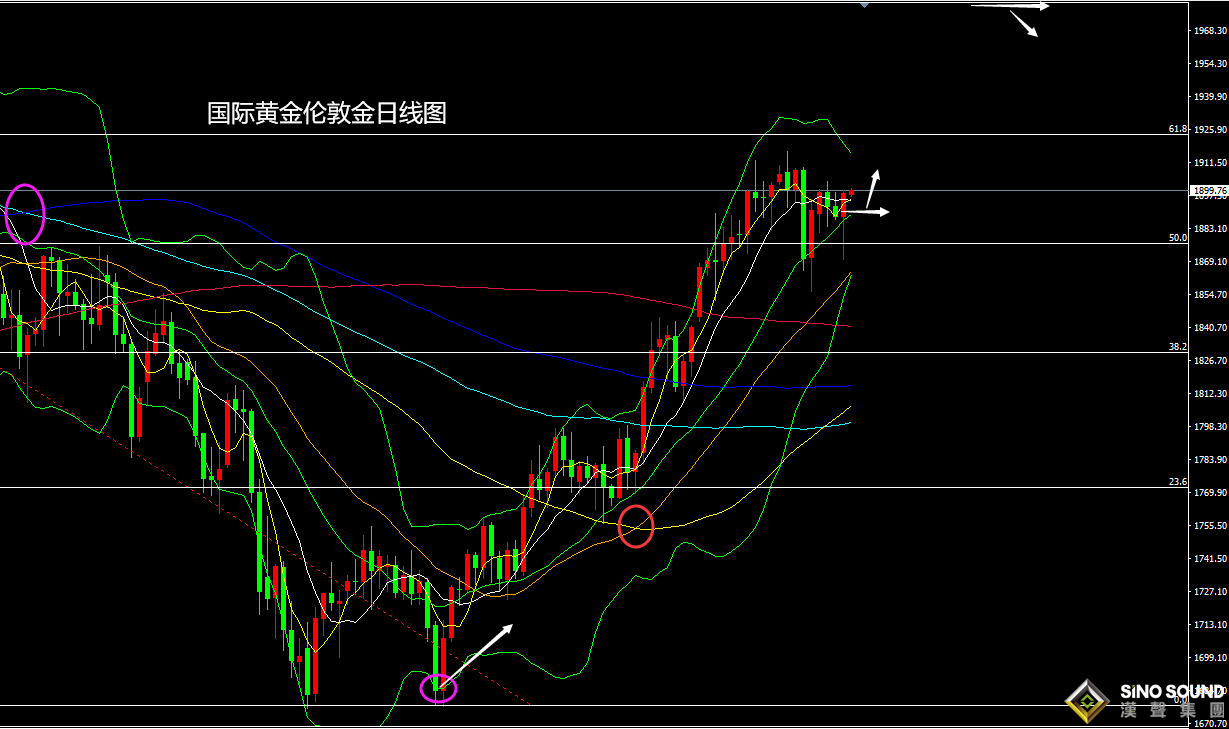The image size is (1229, 729).
Task: Click the 1854.70 price axis label
Action: click(x=1210, y=295)
